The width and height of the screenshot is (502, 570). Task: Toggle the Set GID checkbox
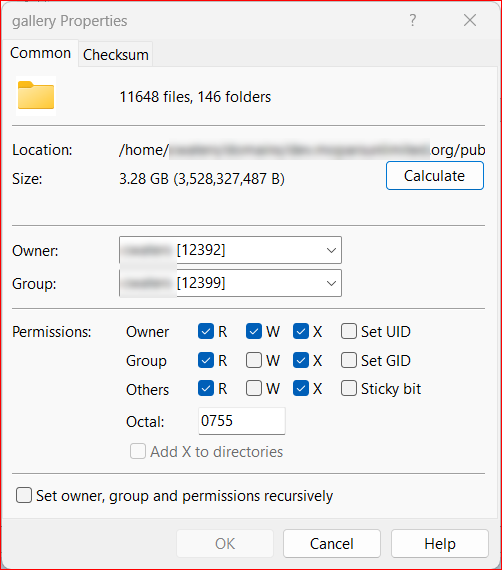point(349,361)
